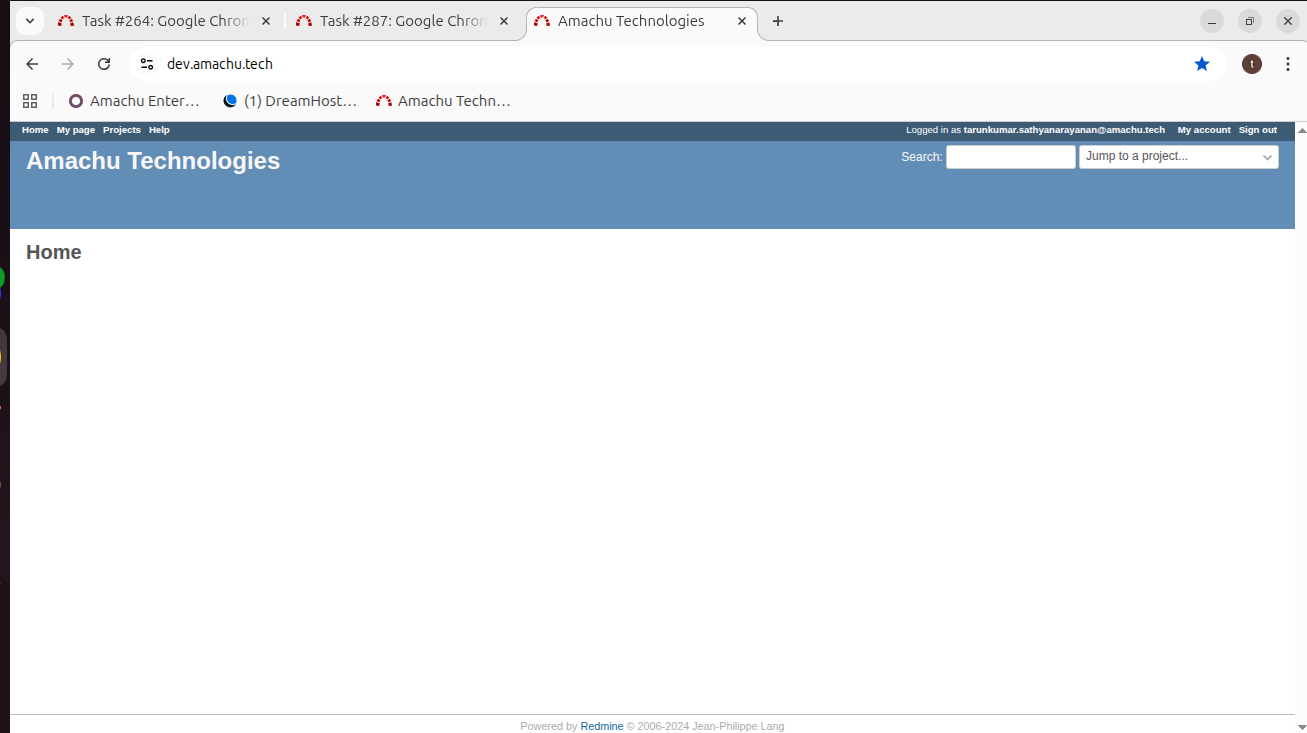Click into the Search input field
This screenshot has width=1307, height=733.
click(x=1010, y=157)
